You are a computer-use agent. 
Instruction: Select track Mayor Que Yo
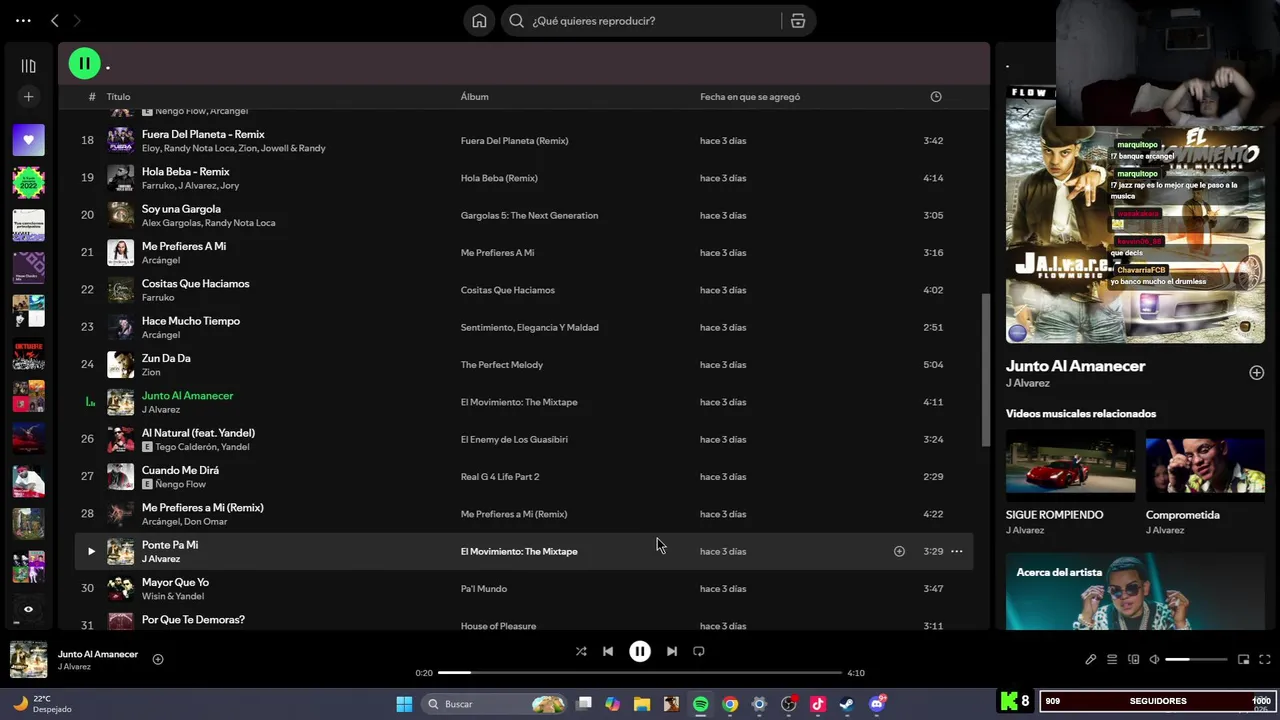176,582
